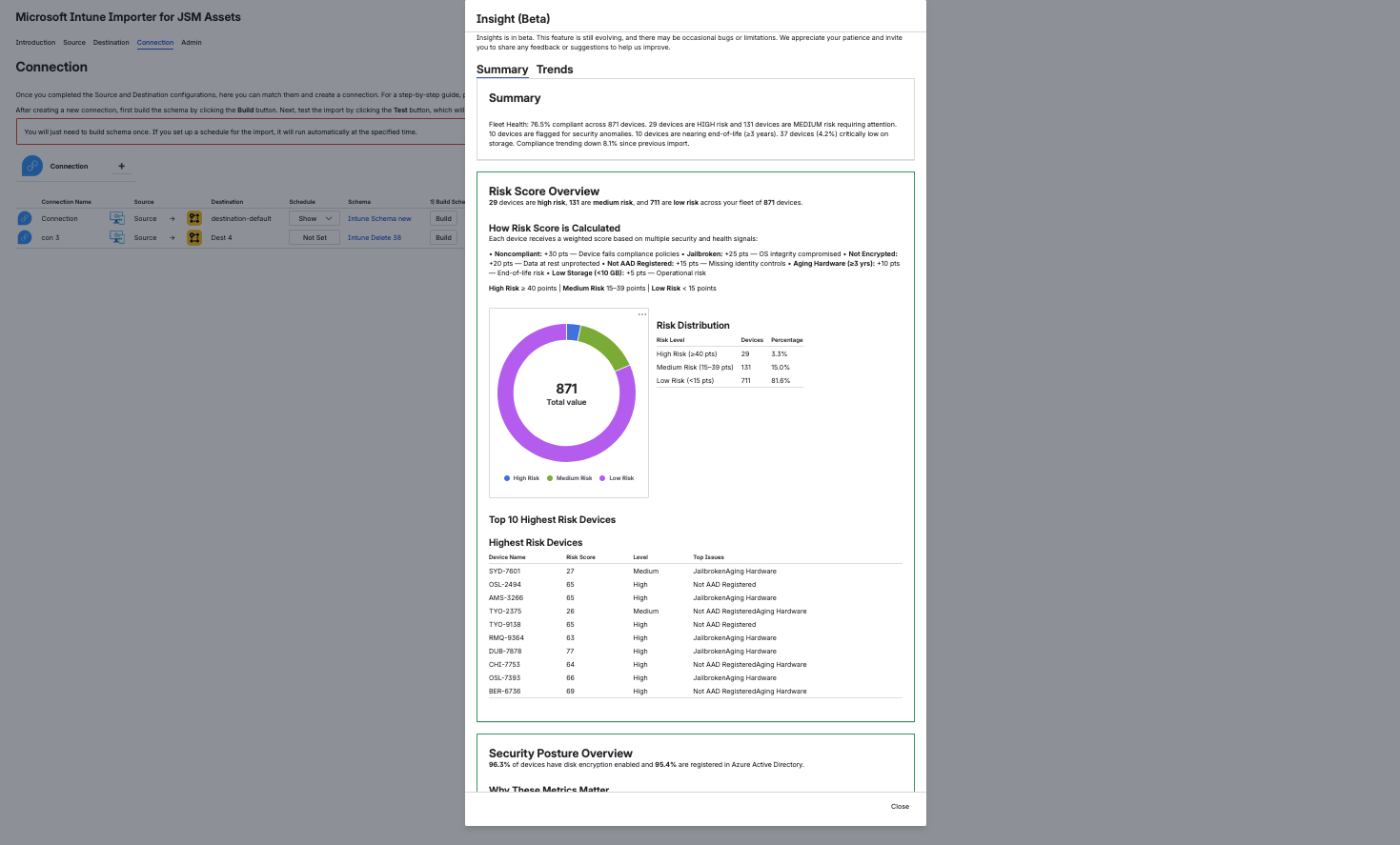Click risk score '69' for BER-6736

pyautogui.click(x=570, y=692)
